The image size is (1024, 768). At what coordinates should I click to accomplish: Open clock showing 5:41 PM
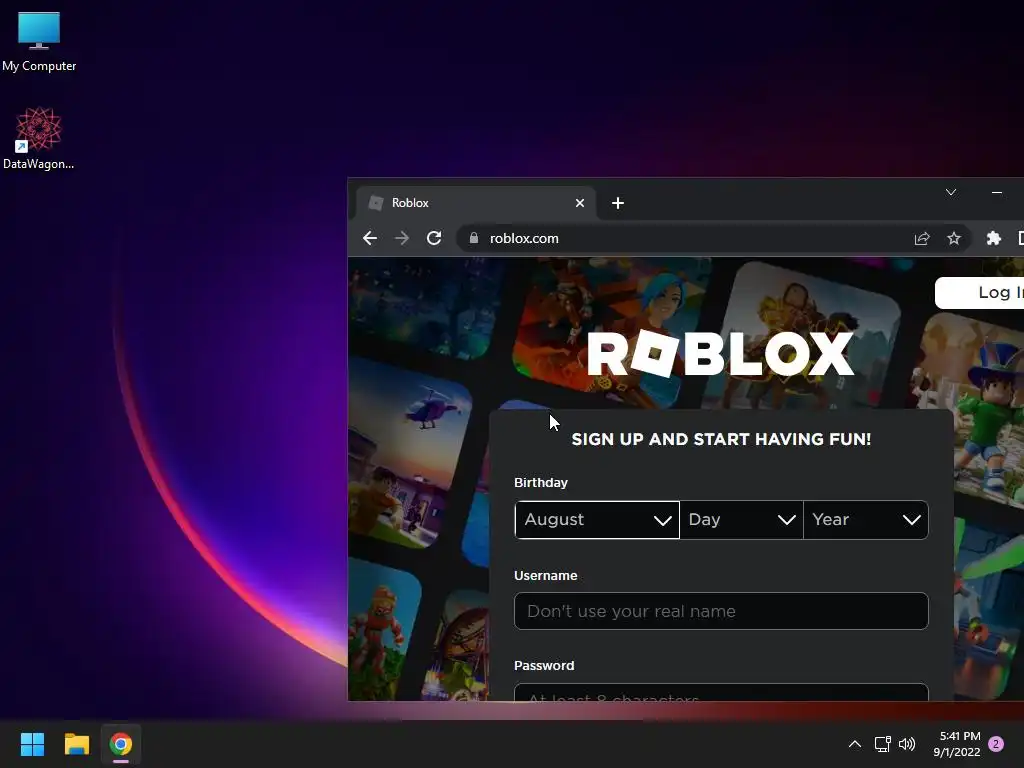(957, 744)
